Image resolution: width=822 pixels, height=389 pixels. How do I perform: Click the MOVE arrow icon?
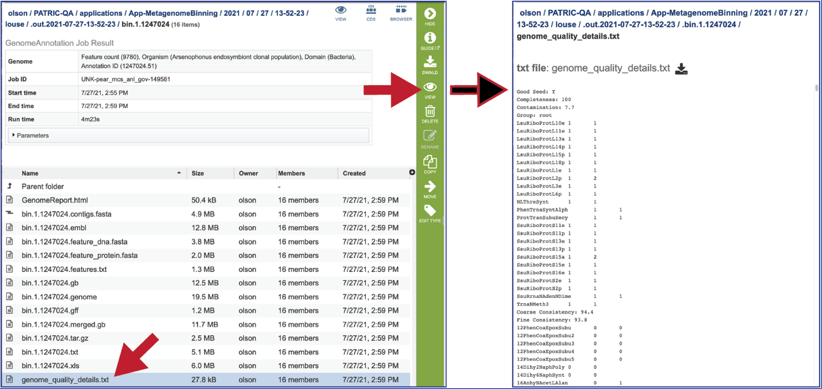pyautogui.click(x=430, y=186)
